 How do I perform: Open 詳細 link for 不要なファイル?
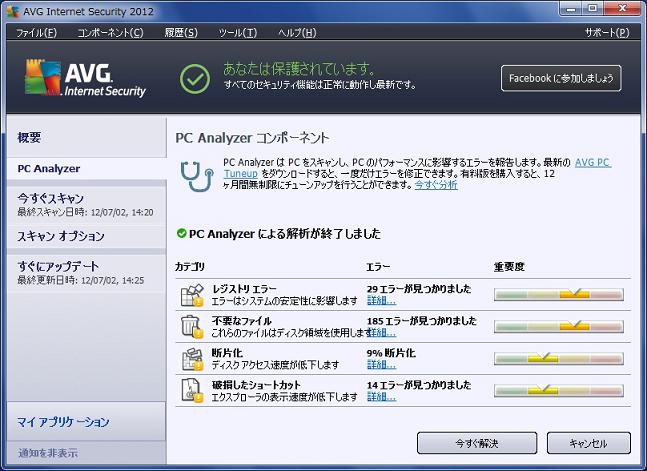click(x=381, y=332)
